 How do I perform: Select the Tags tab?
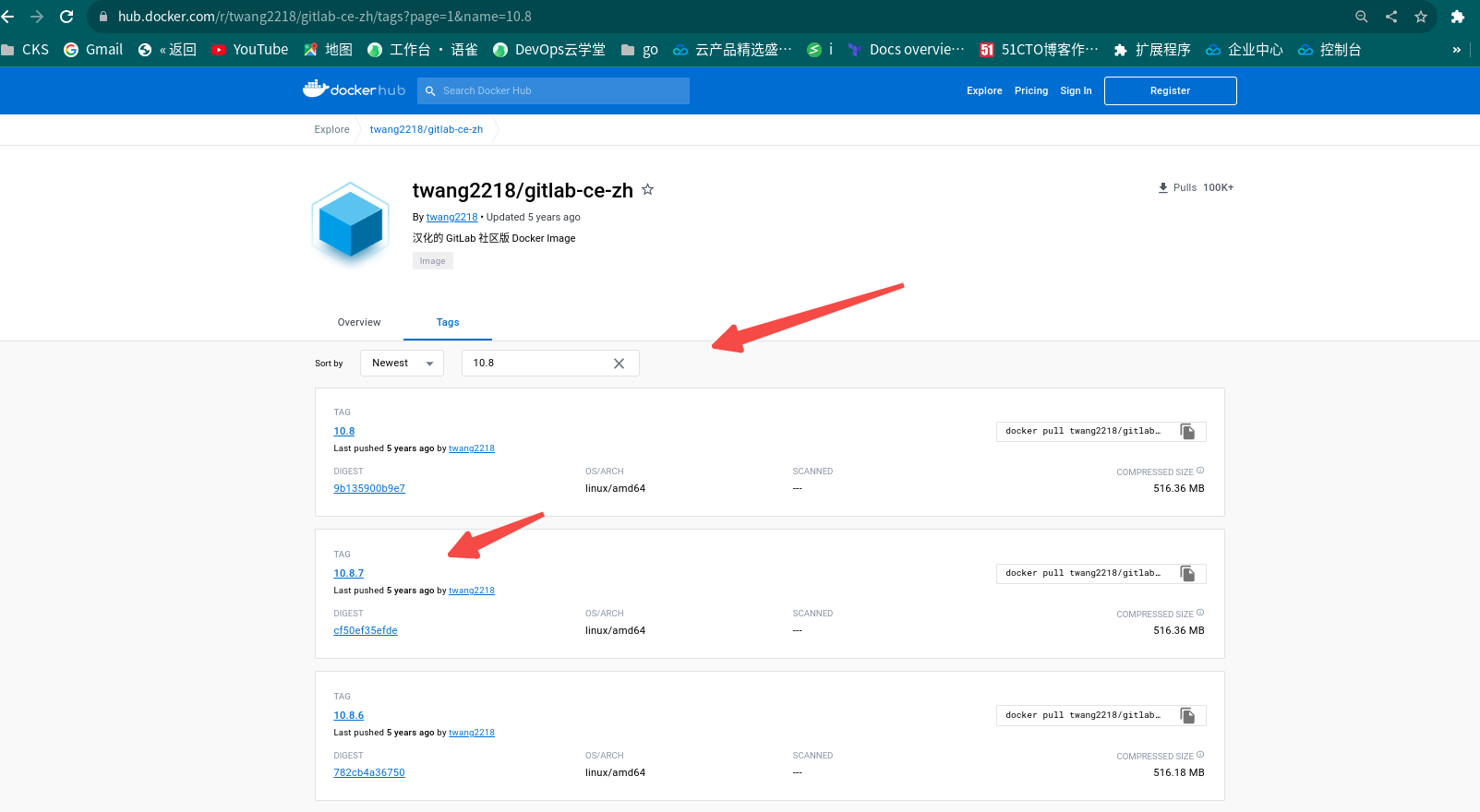pos(448,322)
